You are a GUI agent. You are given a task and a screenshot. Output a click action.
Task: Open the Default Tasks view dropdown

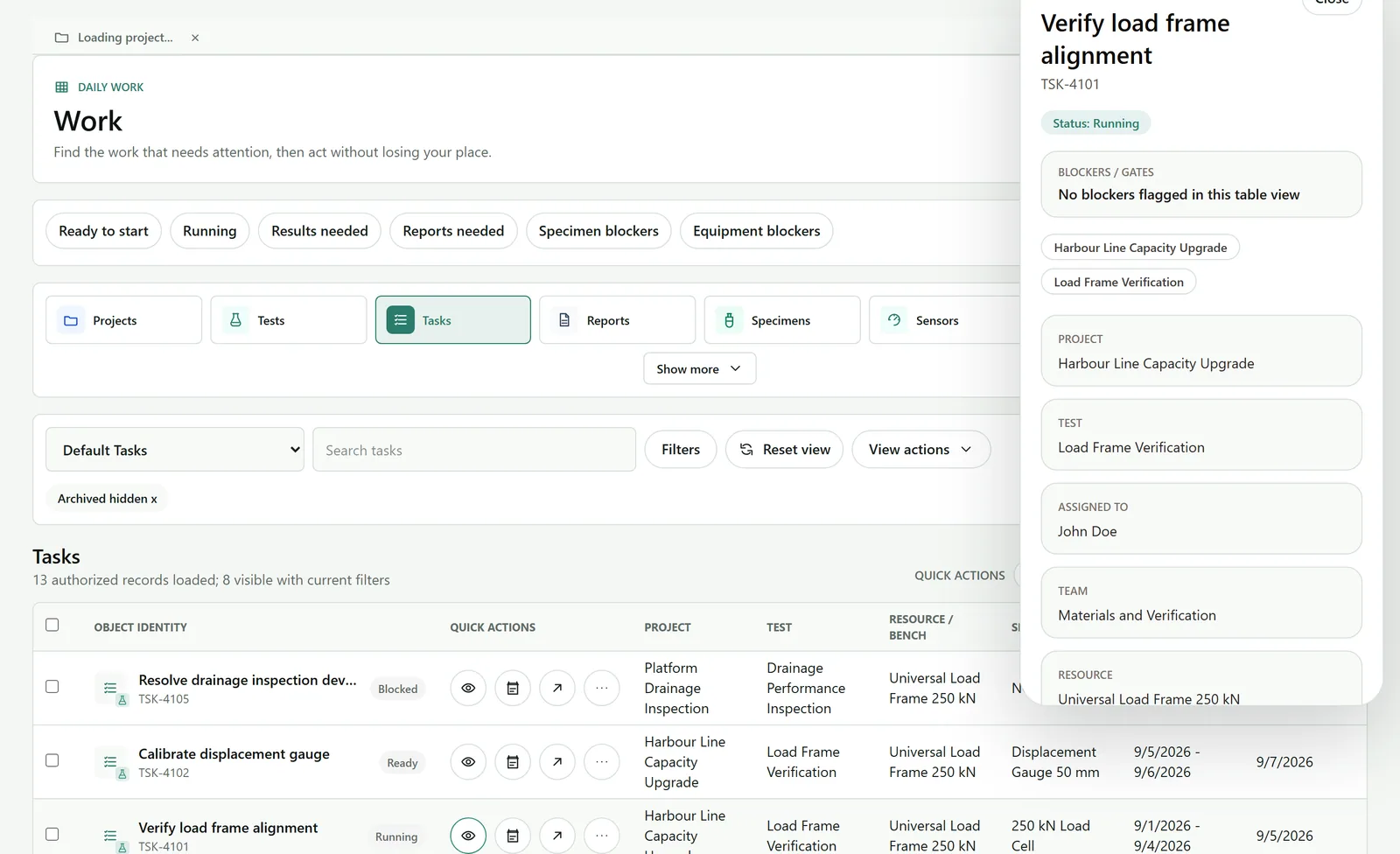tap(175, 450)
